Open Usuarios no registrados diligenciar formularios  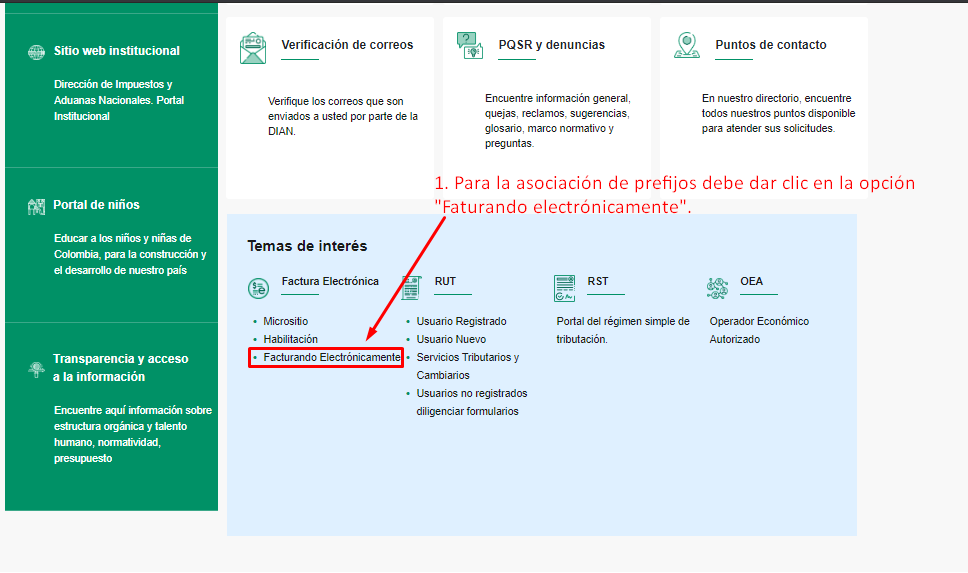(472, 402)
